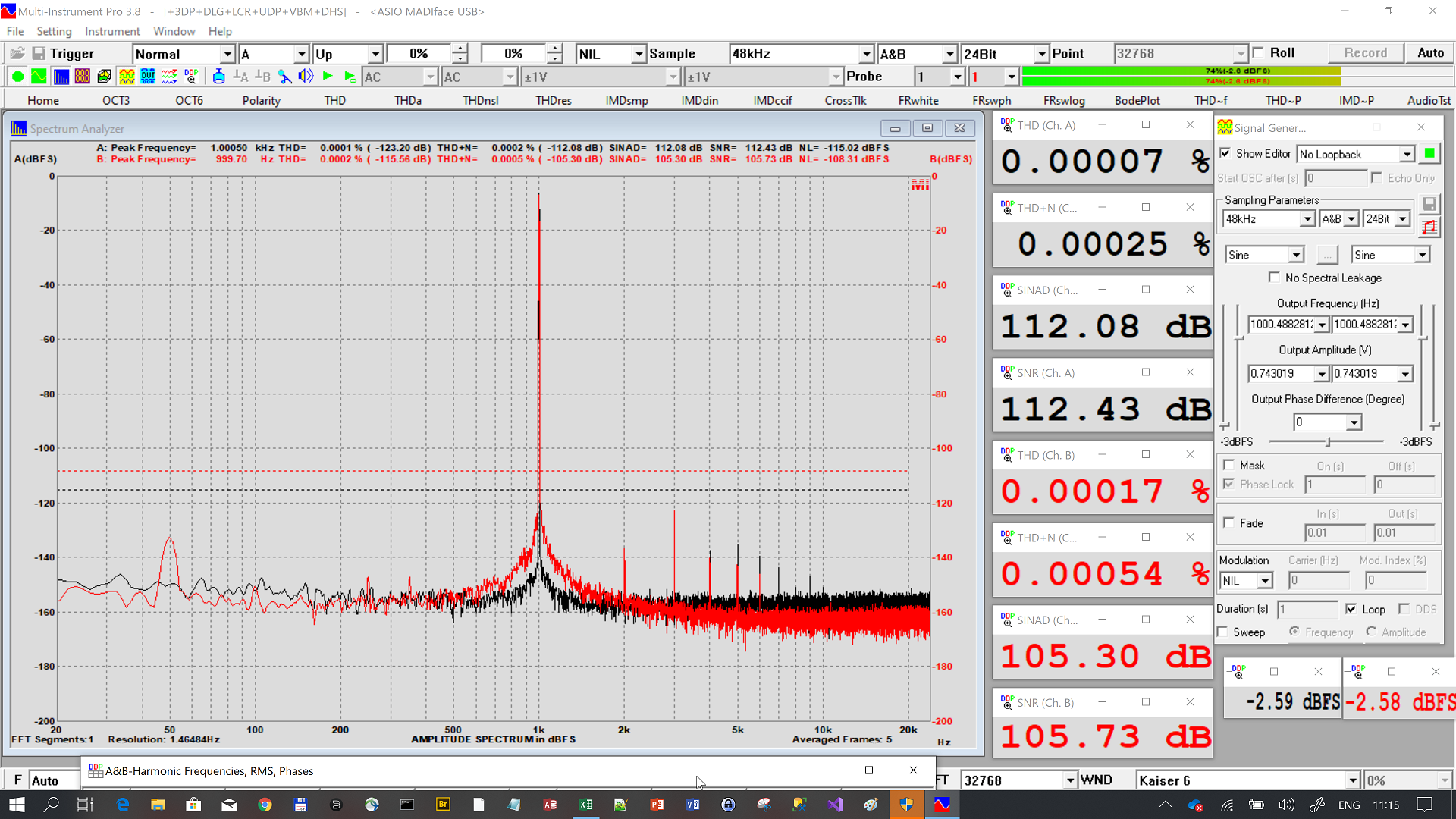Click the Excel taskbar icon
The image size is (1456, 819).
[585, 805]
